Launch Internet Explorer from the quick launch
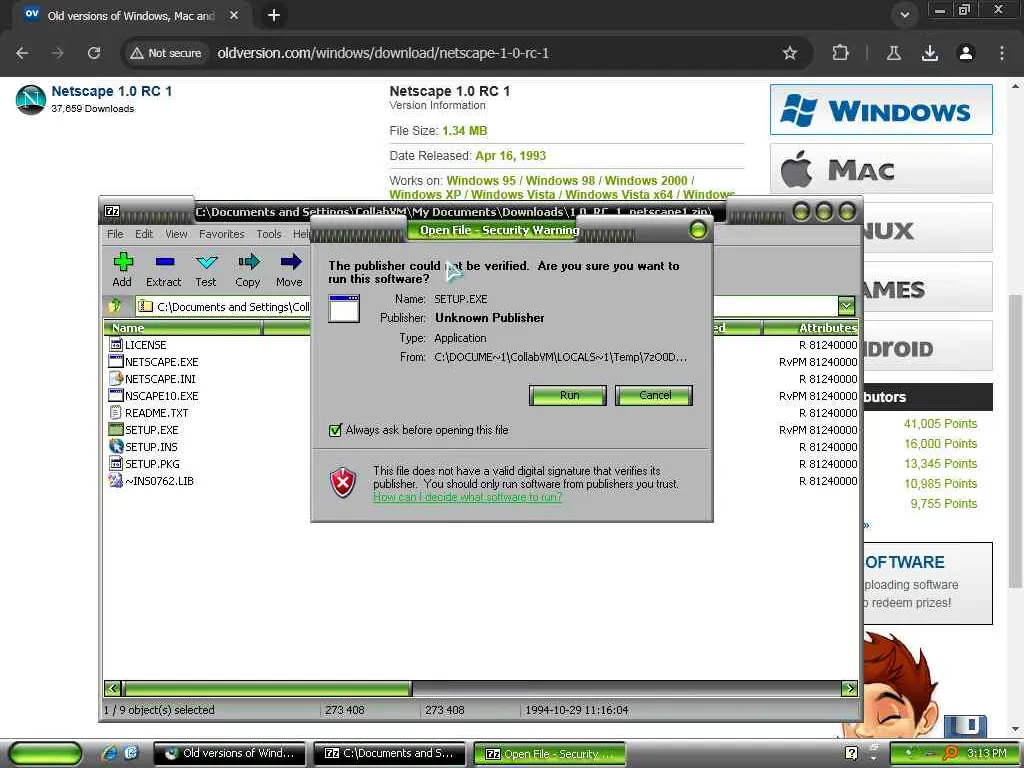1024x768 pixels. 109,753
